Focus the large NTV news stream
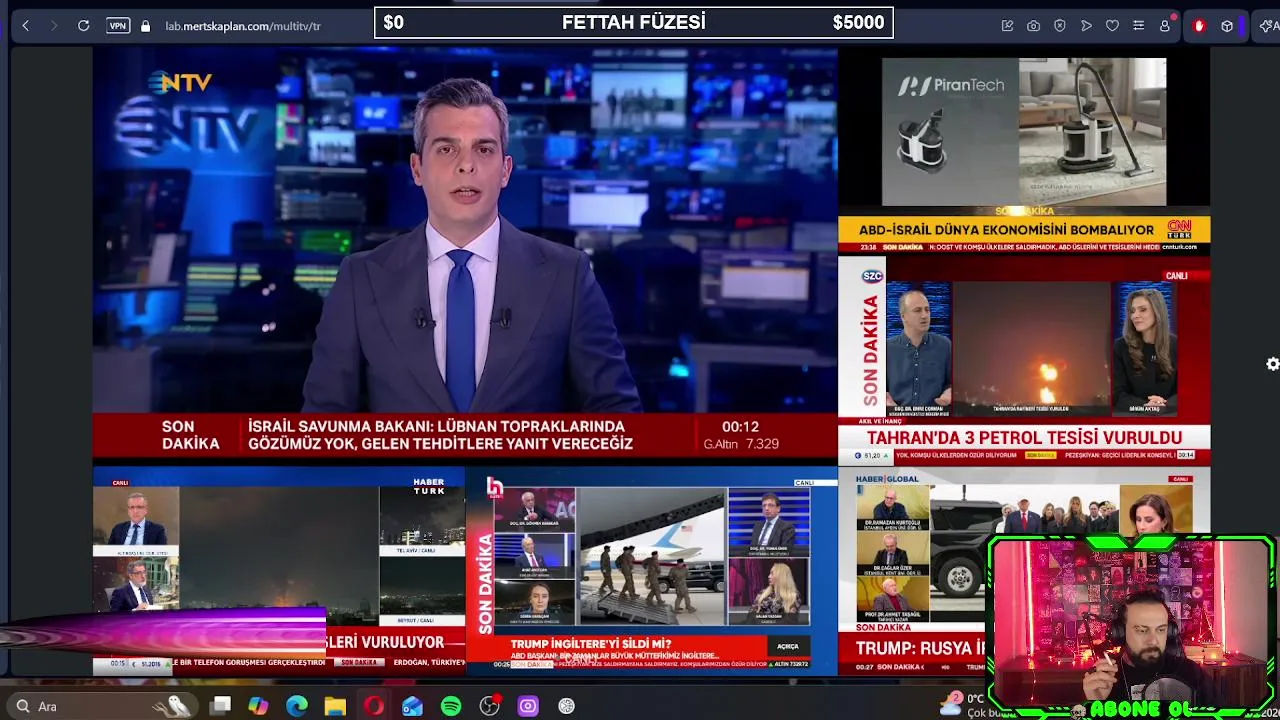1280x720 pixels. tap(465, 255)
